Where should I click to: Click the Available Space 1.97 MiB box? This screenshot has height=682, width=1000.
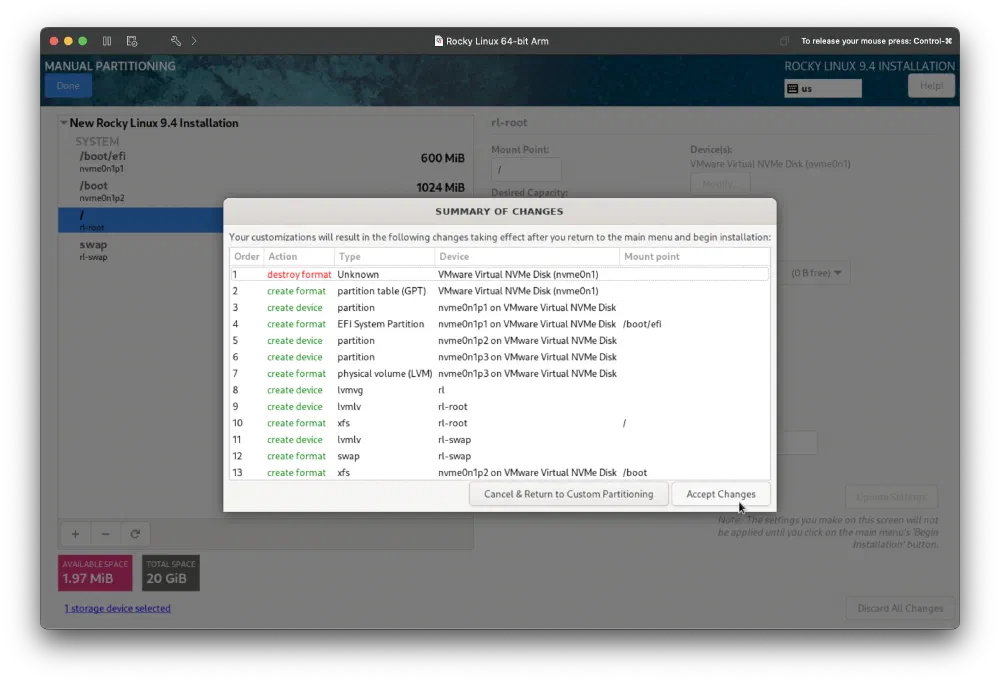tap(97, 573)
